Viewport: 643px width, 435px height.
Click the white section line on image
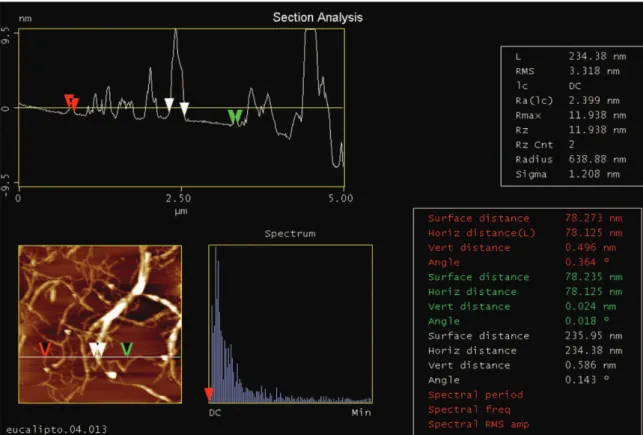click(x=100, y=357)
